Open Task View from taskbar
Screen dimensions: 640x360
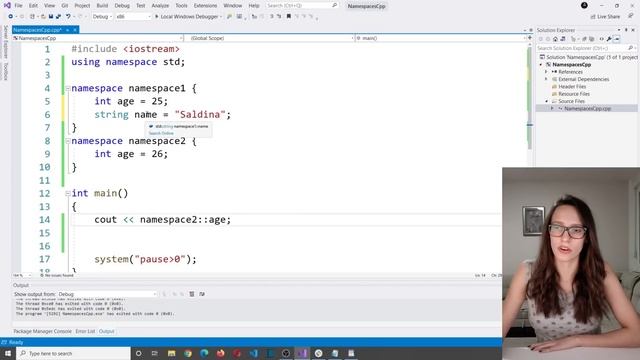(155, 353)
